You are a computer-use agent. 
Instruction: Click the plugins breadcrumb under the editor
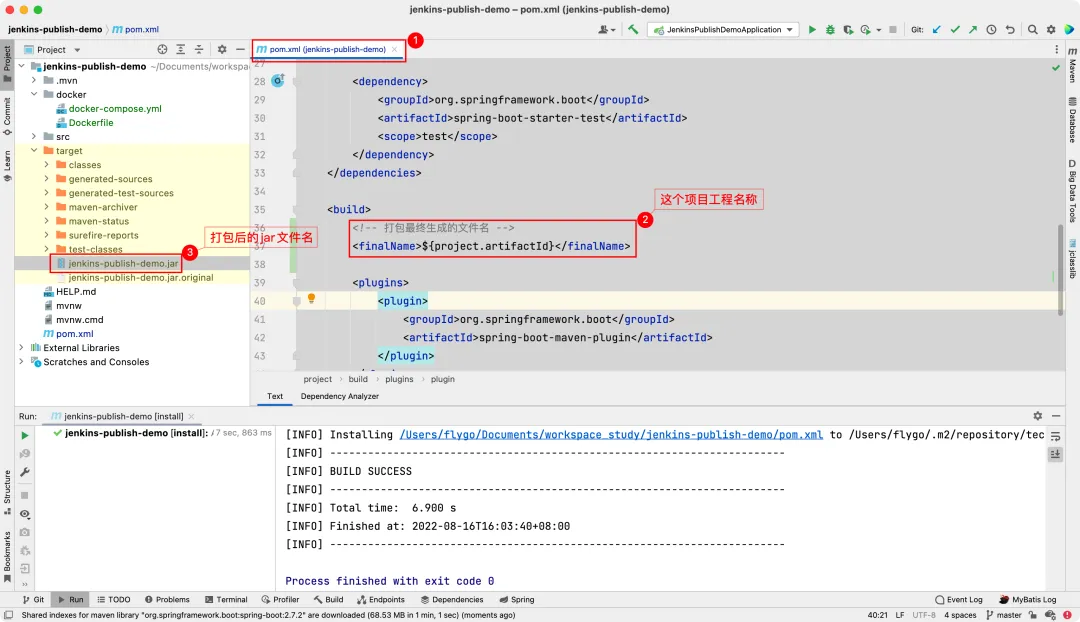(x=399, y=379)
